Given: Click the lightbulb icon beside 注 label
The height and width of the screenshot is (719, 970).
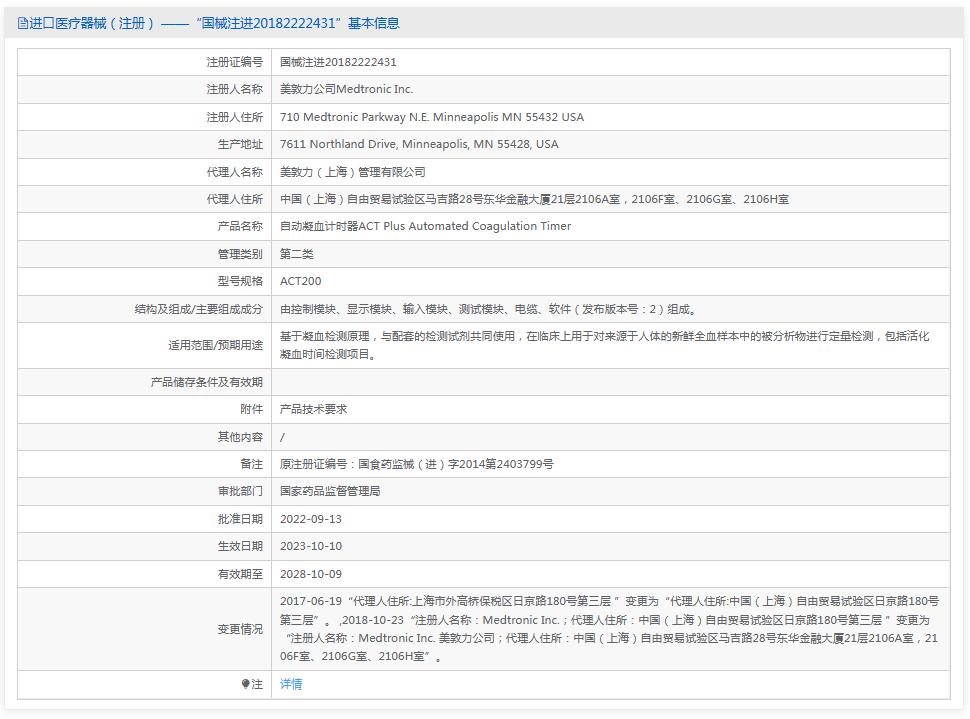Looking at the screenshot, I should pyautogui.click(x=245, y=684).
